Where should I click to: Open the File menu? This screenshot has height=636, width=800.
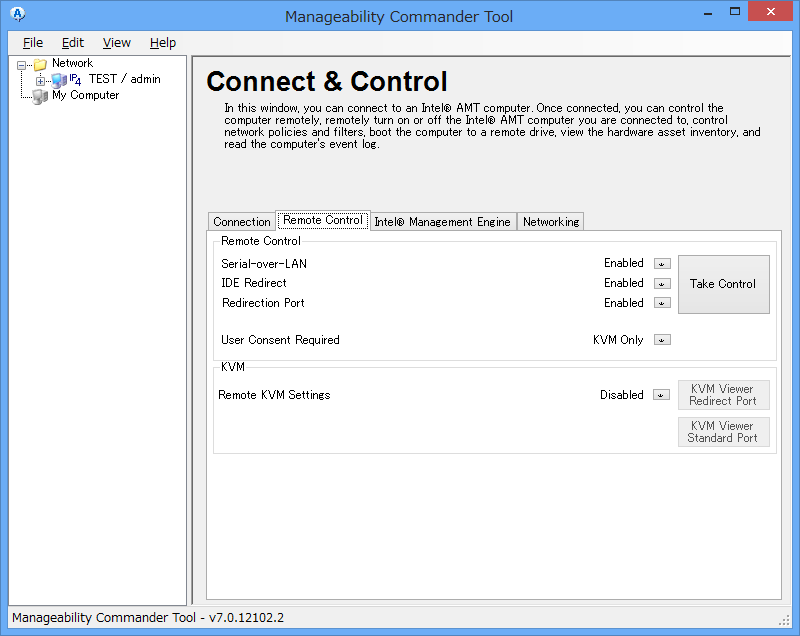(33, 43)
